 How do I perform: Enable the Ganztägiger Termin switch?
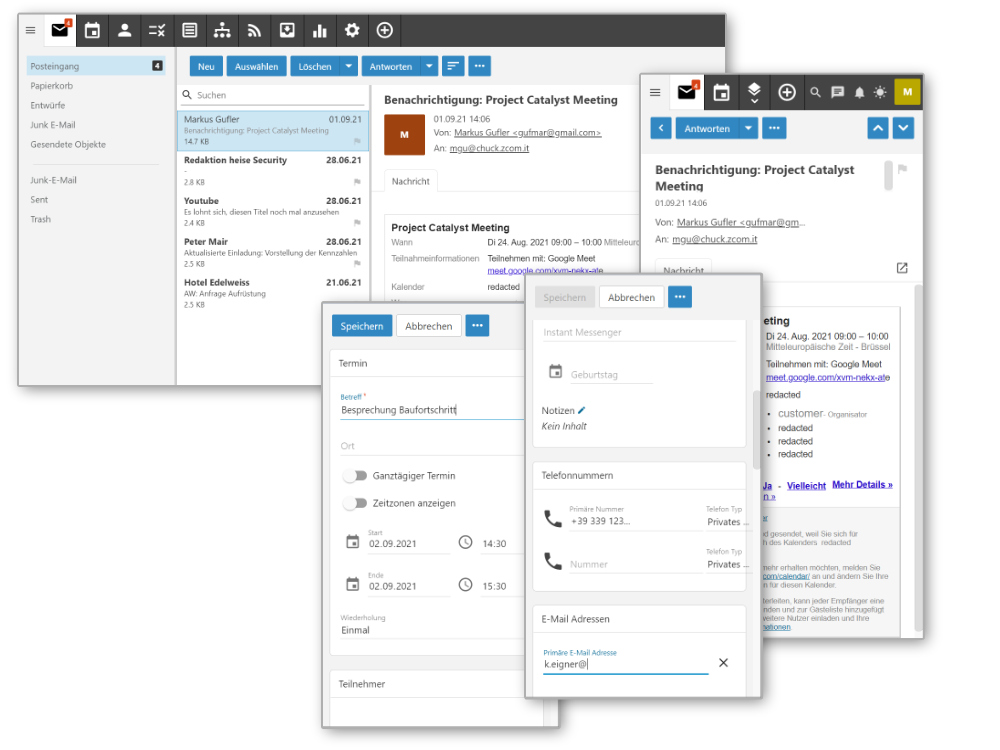pyautogui.click(x=355, y=476)
